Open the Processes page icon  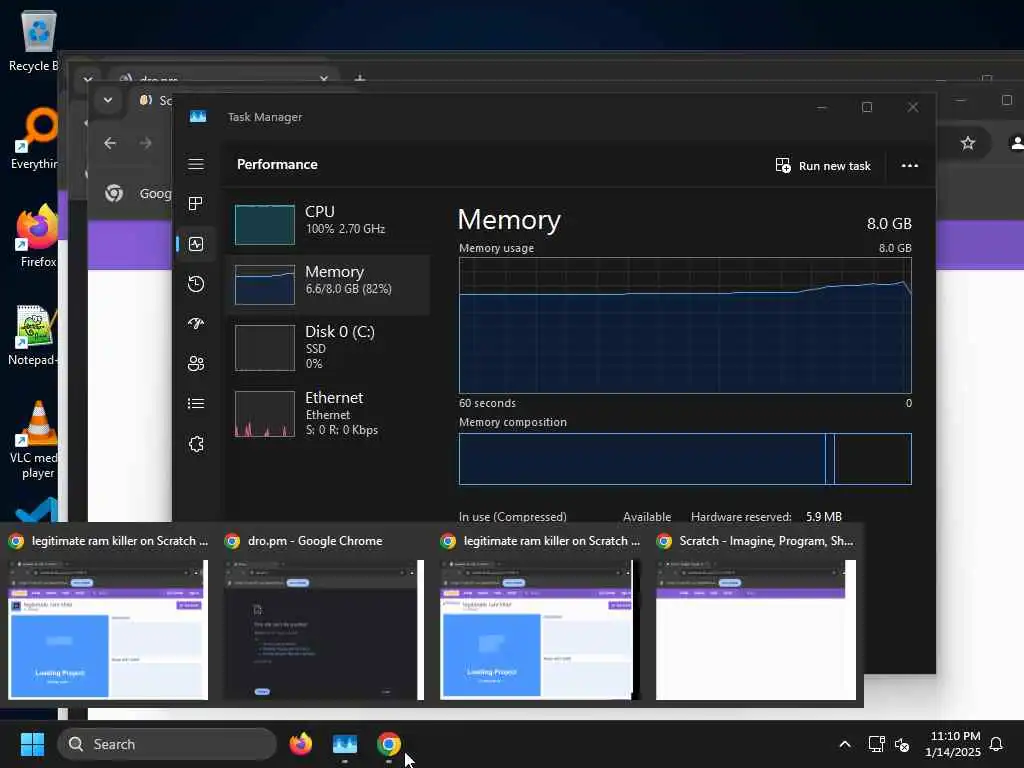[196, 204]
